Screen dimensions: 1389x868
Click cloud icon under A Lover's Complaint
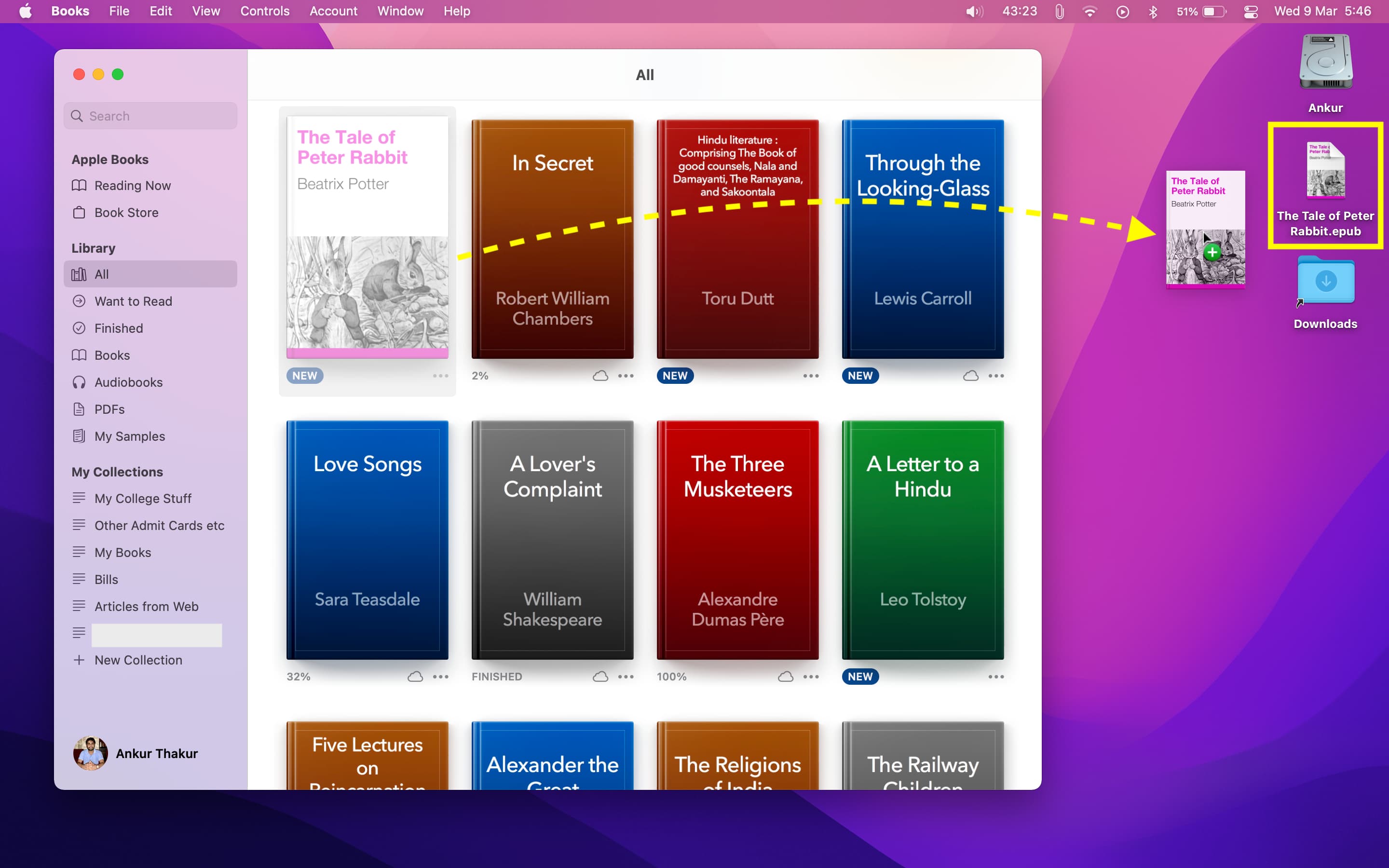tap(600, 676)
